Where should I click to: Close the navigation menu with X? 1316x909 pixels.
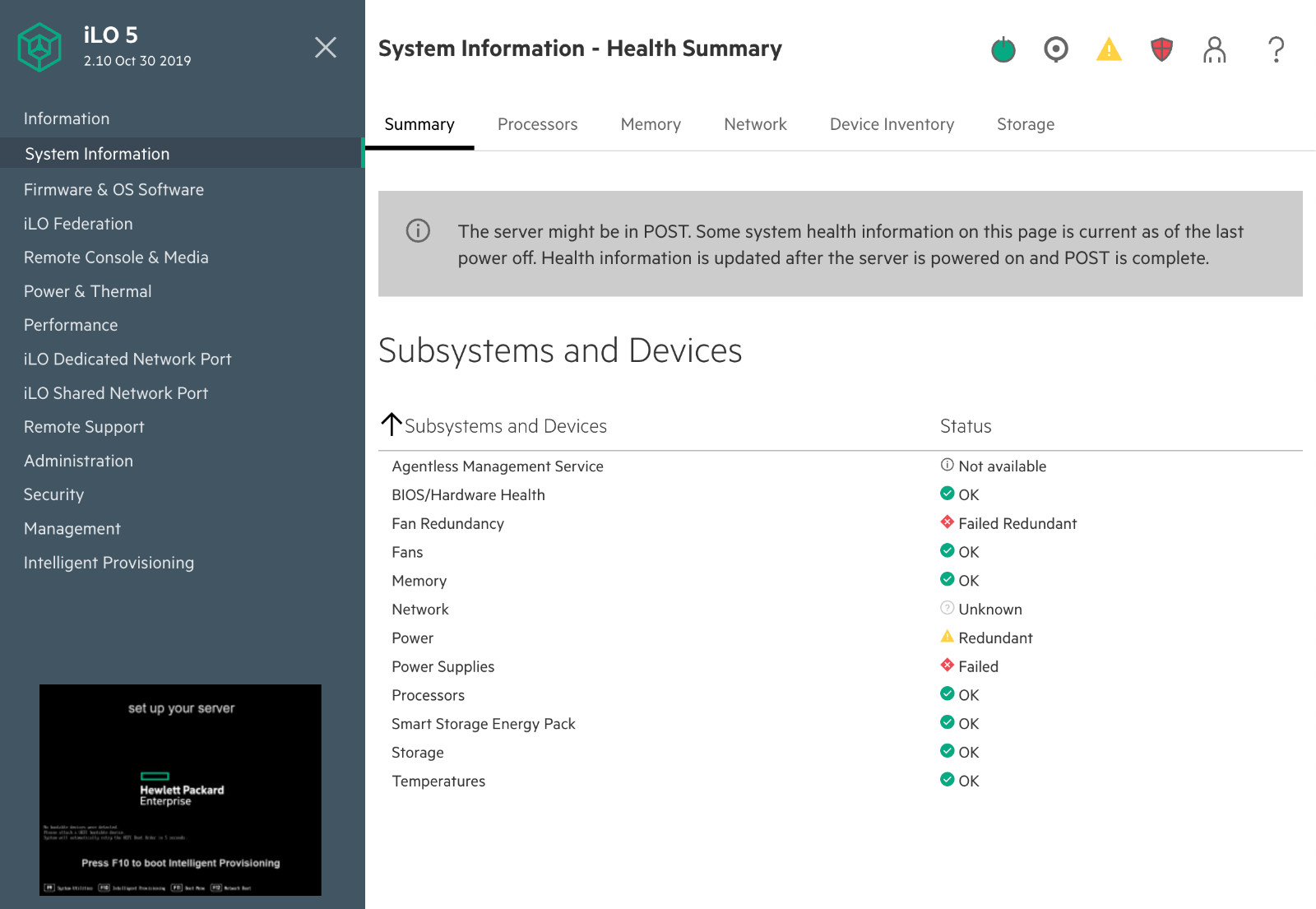click(326, 47)
